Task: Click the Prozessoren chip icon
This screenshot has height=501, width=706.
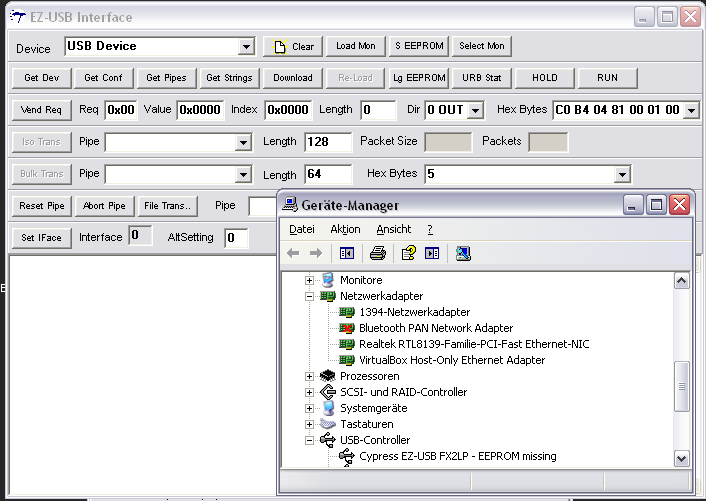Action: (328, 376)
